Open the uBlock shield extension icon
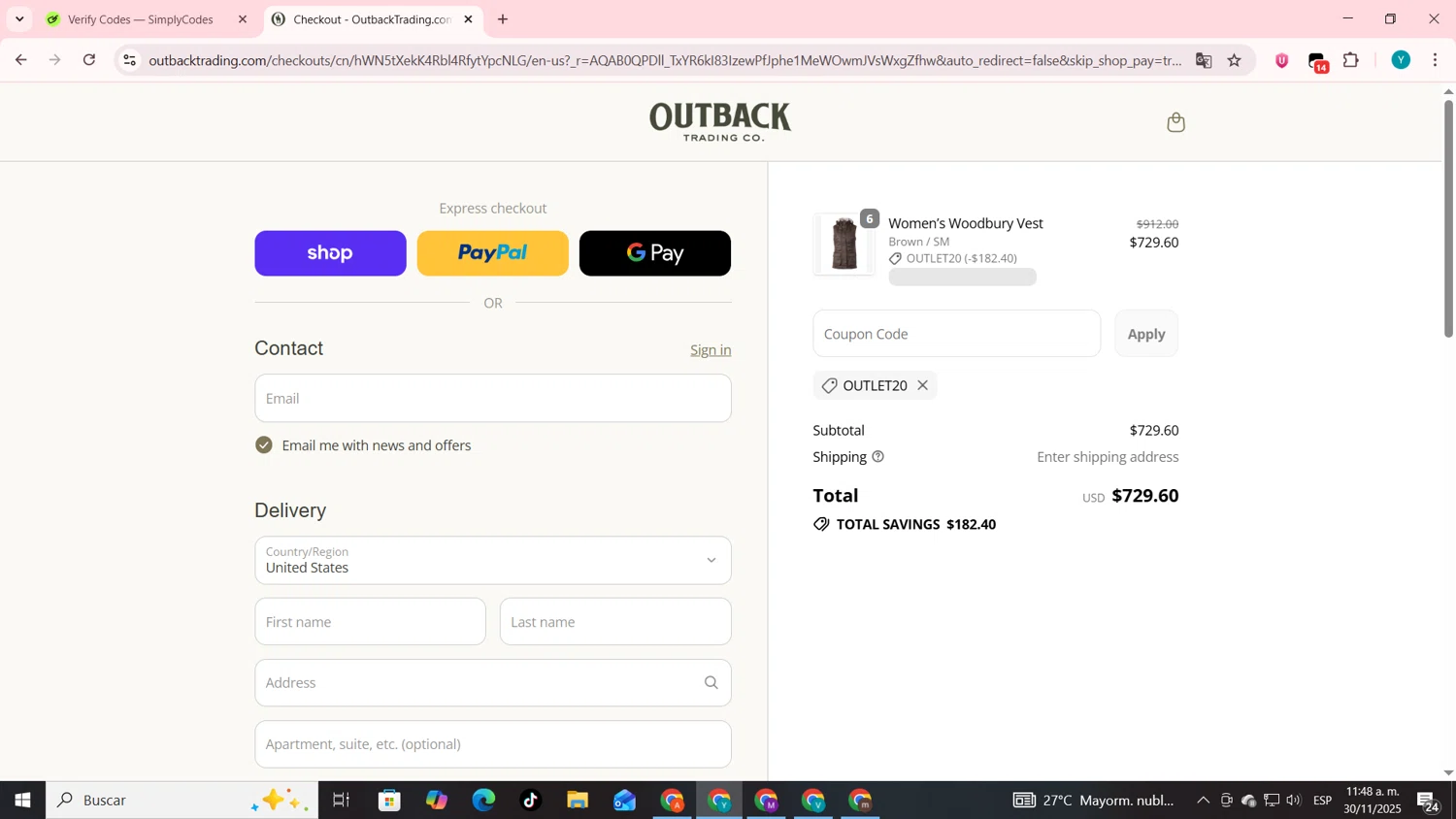The height and width of the screenshot is (819, 1456). [x=1282, y=60]
